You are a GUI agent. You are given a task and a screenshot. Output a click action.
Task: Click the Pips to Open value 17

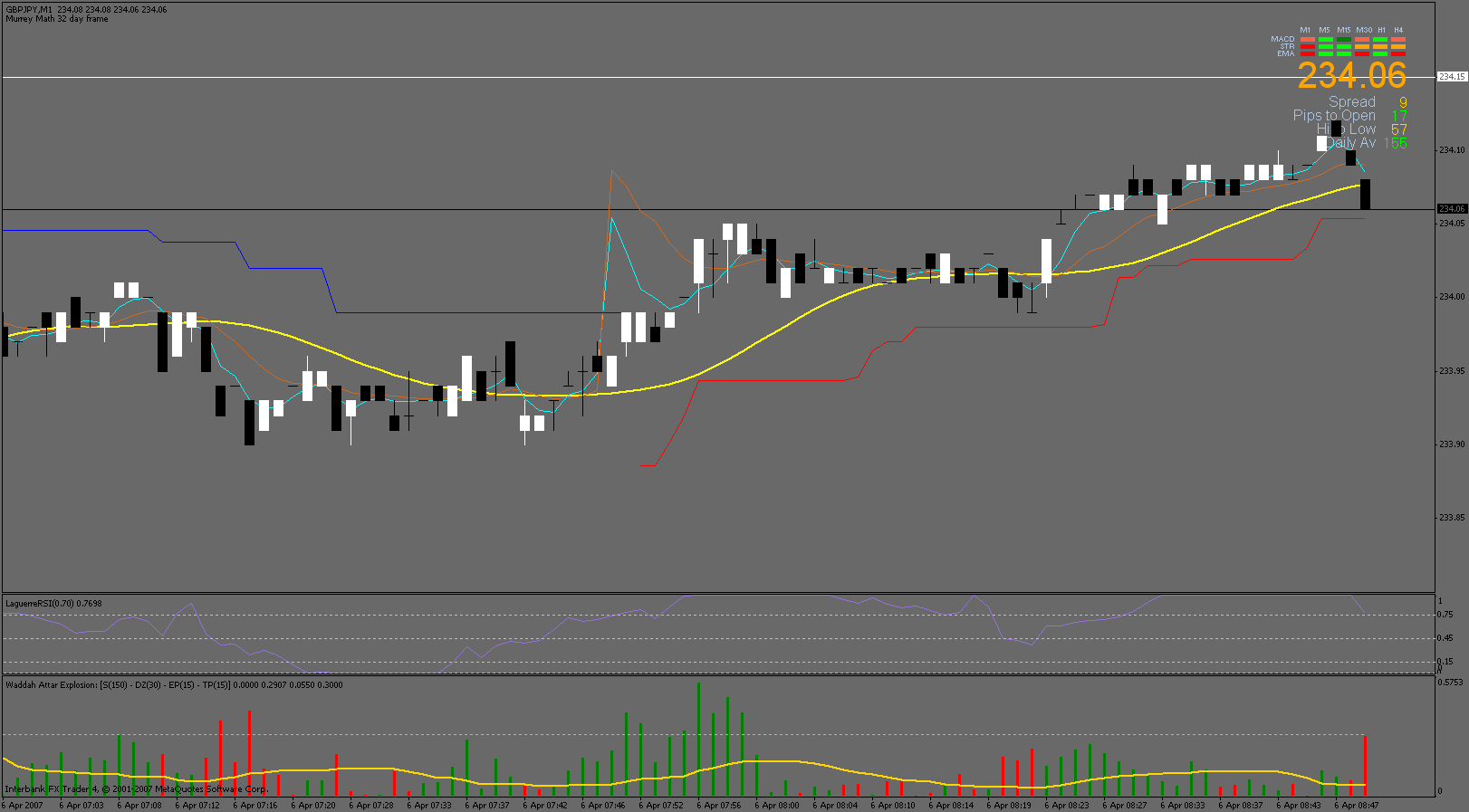tap(1399, 116)
